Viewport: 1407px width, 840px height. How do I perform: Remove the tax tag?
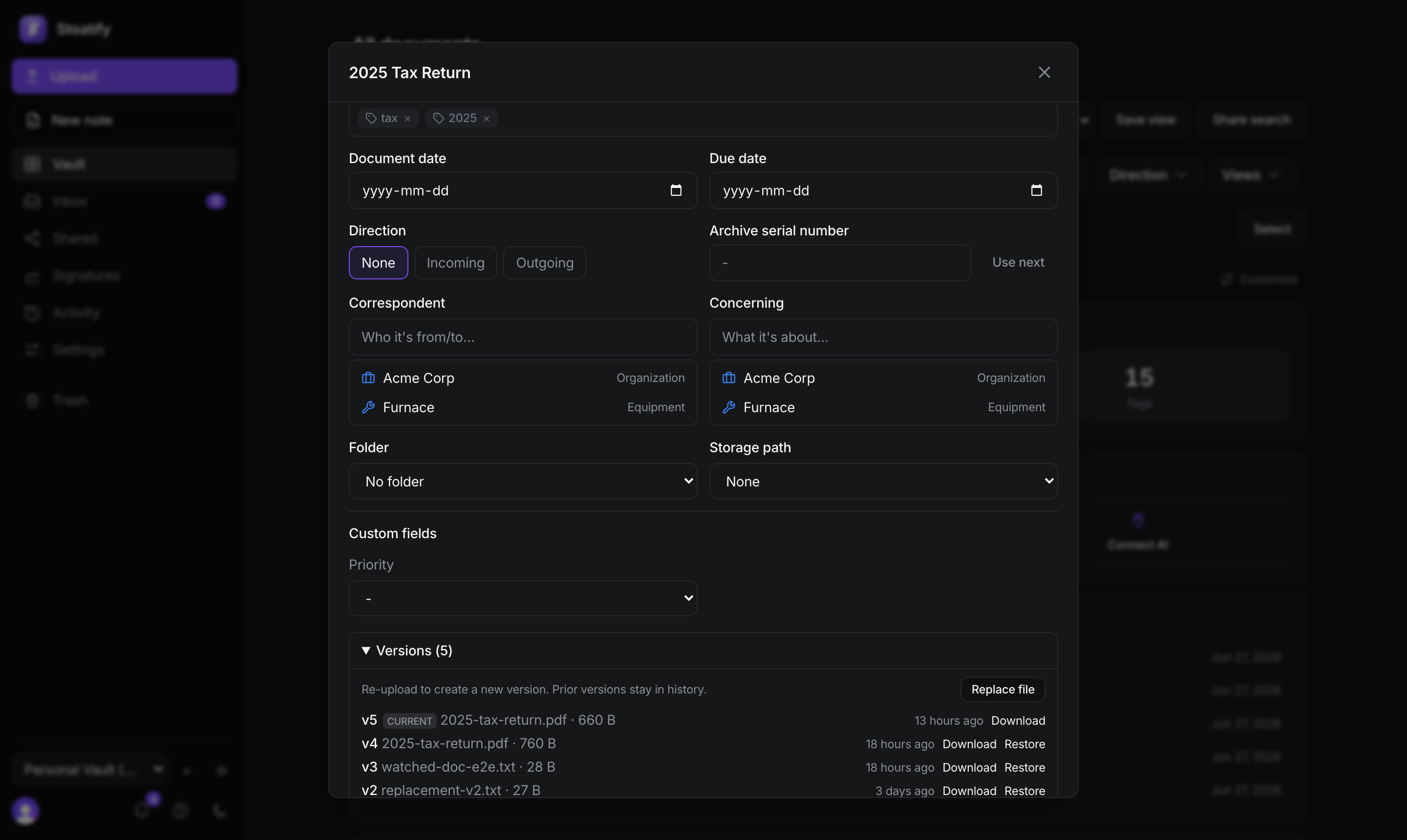407,118
